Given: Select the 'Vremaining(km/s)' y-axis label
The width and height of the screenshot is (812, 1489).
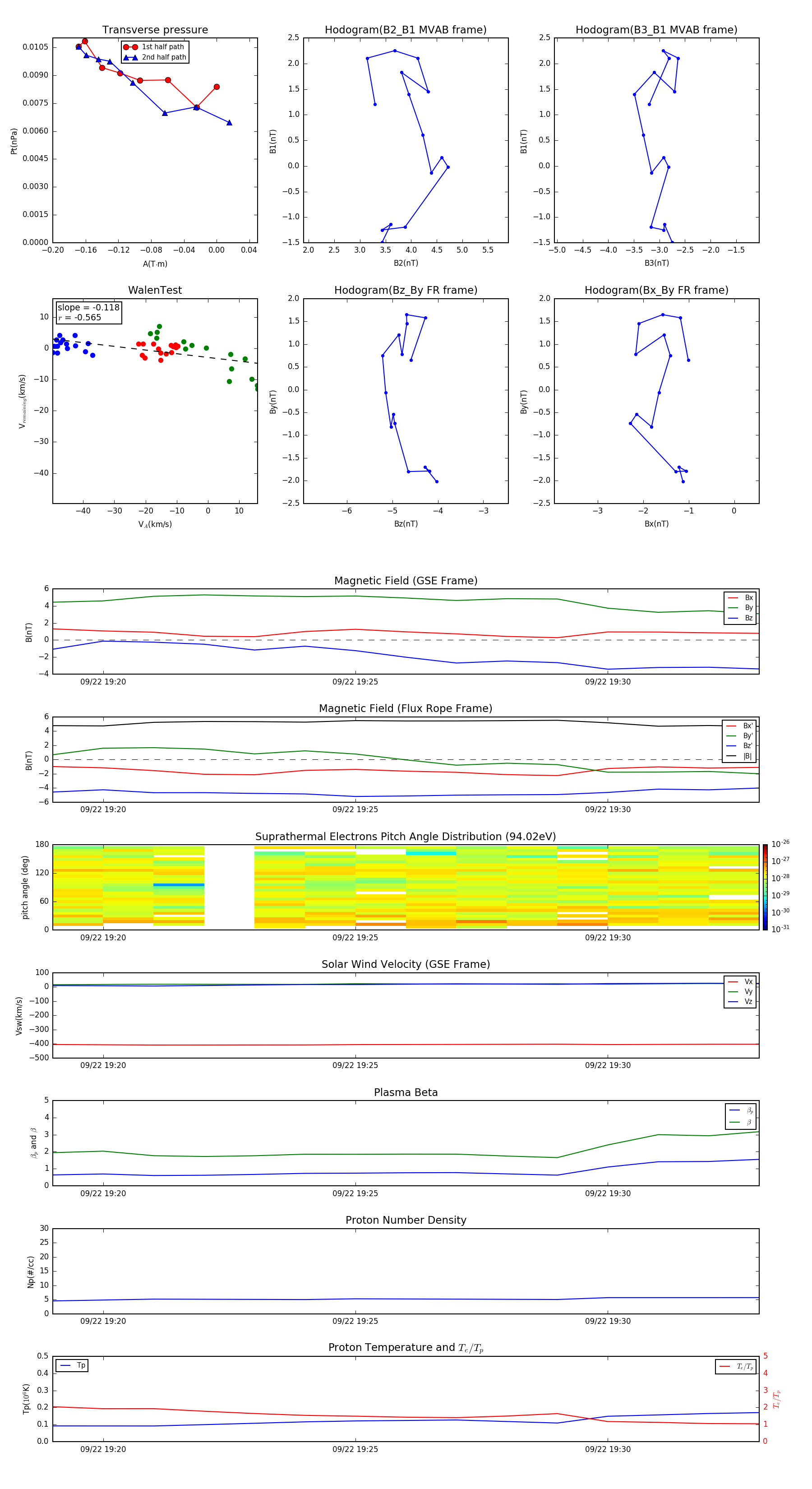Looking at the screenshot, I should pyautogui.click(x=23, y=401).
